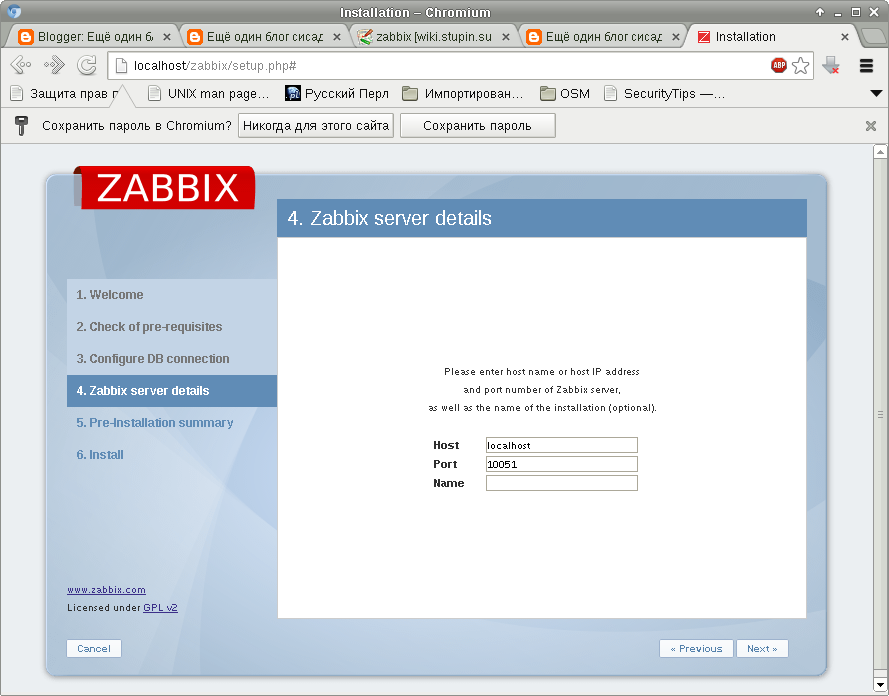Viewport: 889px width, 696px height.
Task: Click the page icon in the address bar
Action: click(121, 66)
